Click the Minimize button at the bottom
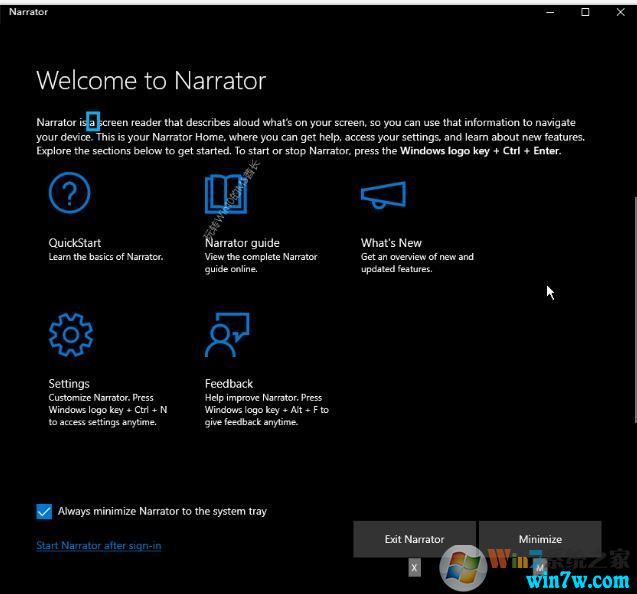Screen dimensions: 637x594 coord(540,539)
